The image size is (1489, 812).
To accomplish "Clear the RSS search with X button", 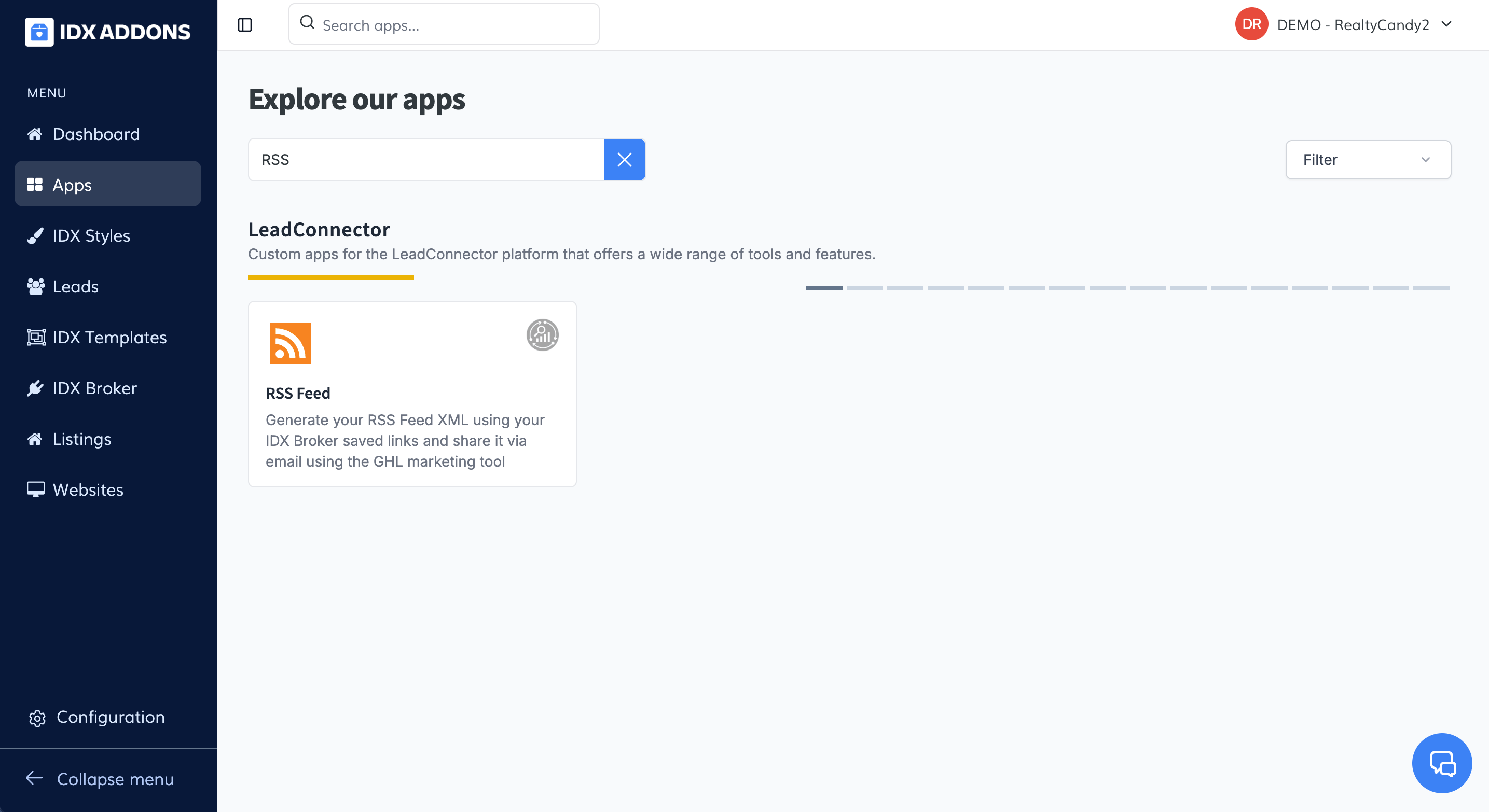I will (x=624, y=159).
